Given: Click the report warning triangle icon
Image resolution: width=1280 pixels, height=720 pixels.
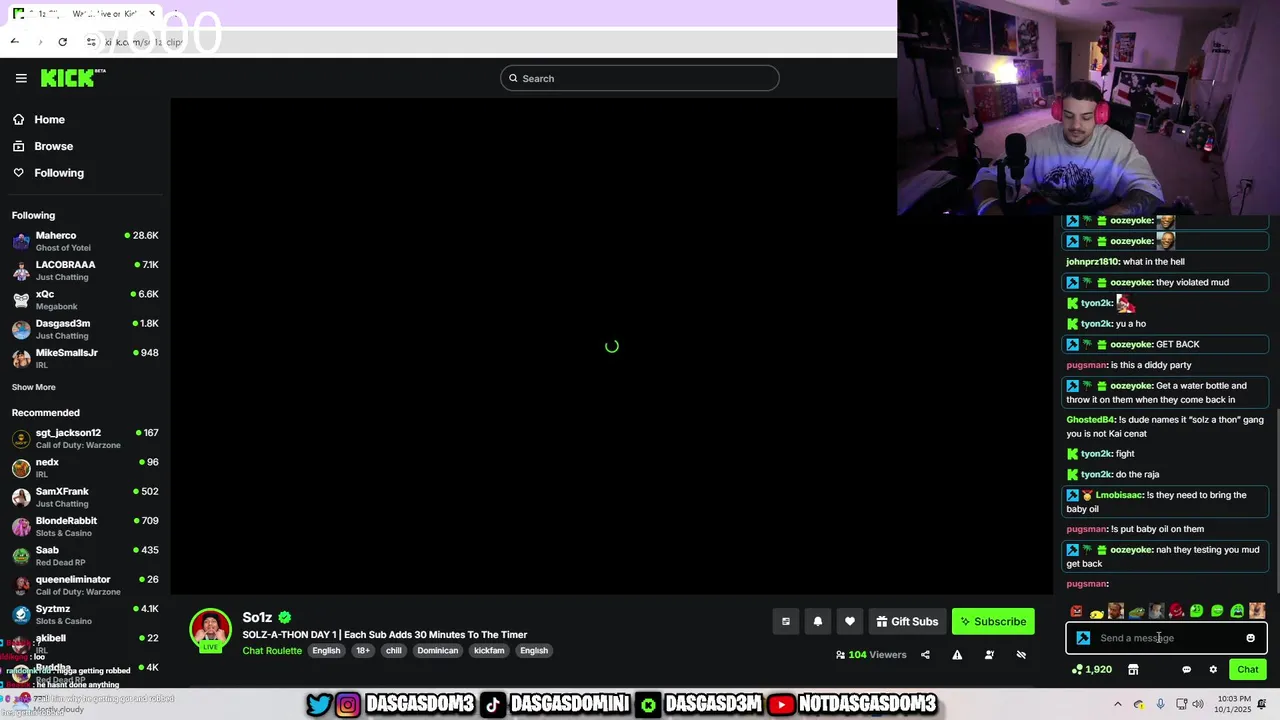Looking at the screenshot, I should [x=957, y=655].
